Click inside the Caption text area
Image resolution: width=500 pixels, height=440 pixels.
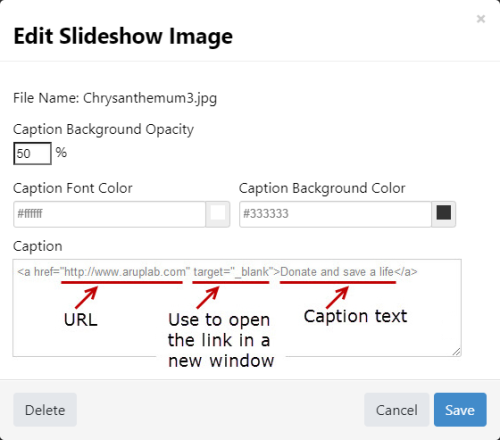[x=237, y=308]
